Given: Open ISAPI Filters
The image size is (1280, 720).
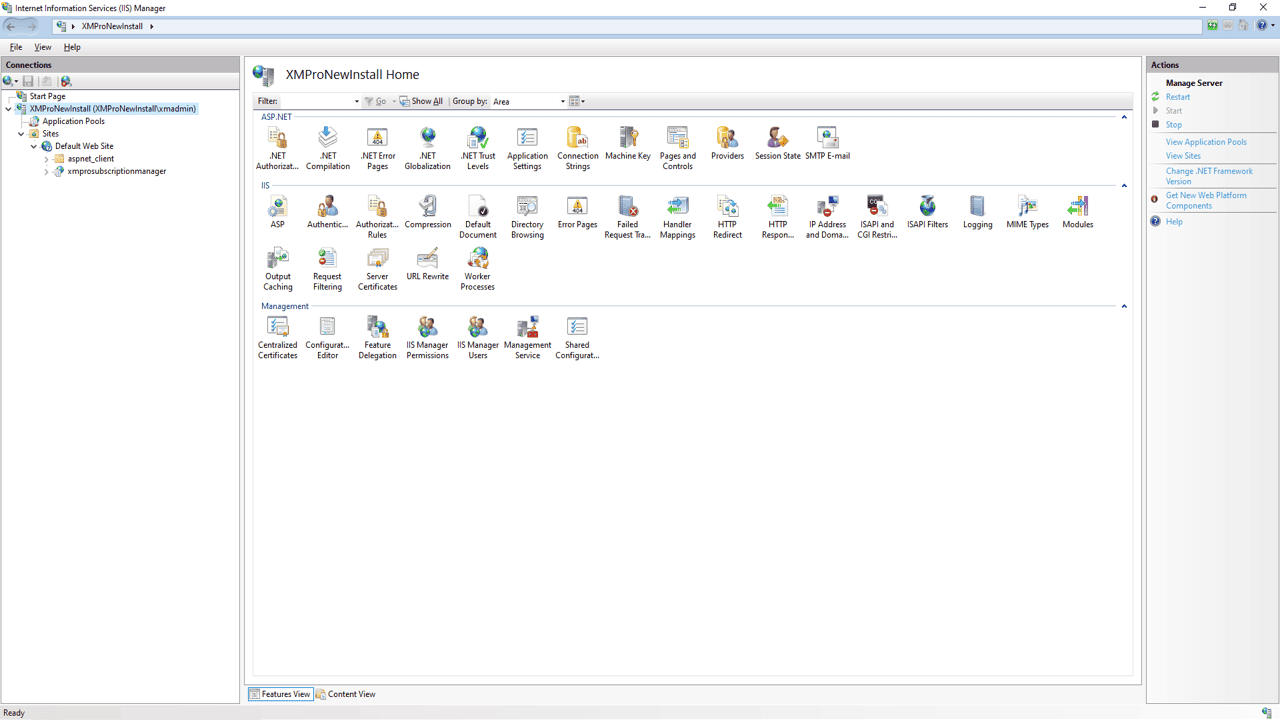Looking at the screenshot, I should (x=927, y=212).
